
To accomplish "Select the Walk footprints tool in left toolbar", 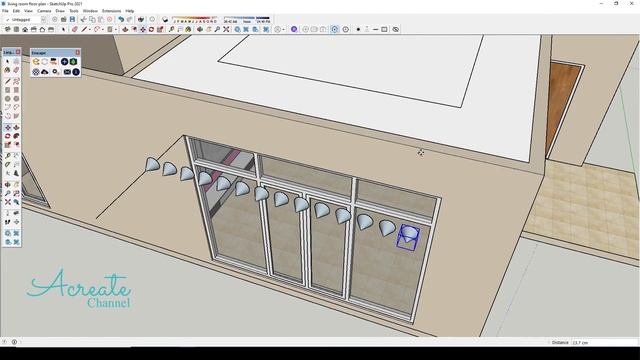I will click(x=8, y=222).
